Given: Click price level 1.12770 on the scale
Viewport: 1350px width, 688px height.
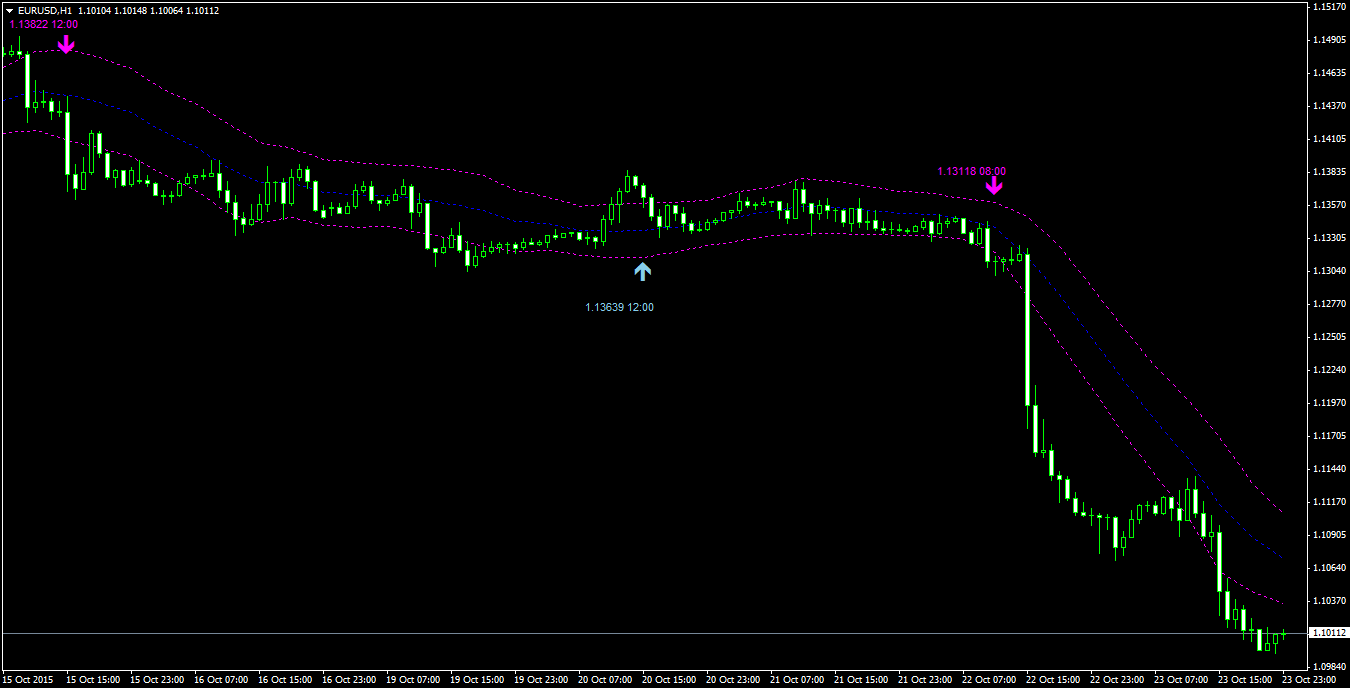Looking at the screenshot, I should [1329, 304].
